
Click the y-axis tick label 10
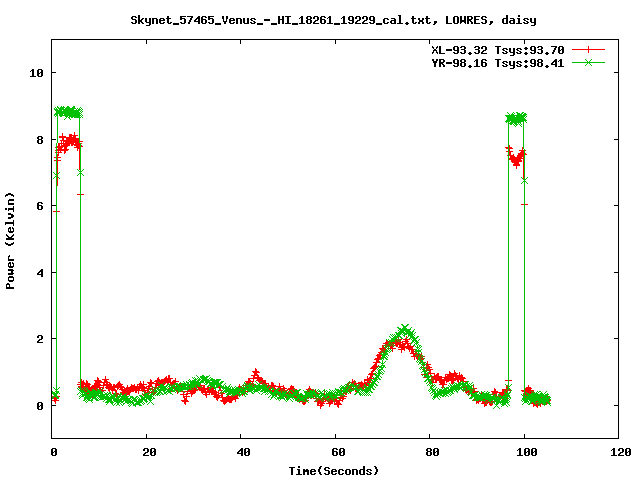pyautogui.click(x=36, y=73)
